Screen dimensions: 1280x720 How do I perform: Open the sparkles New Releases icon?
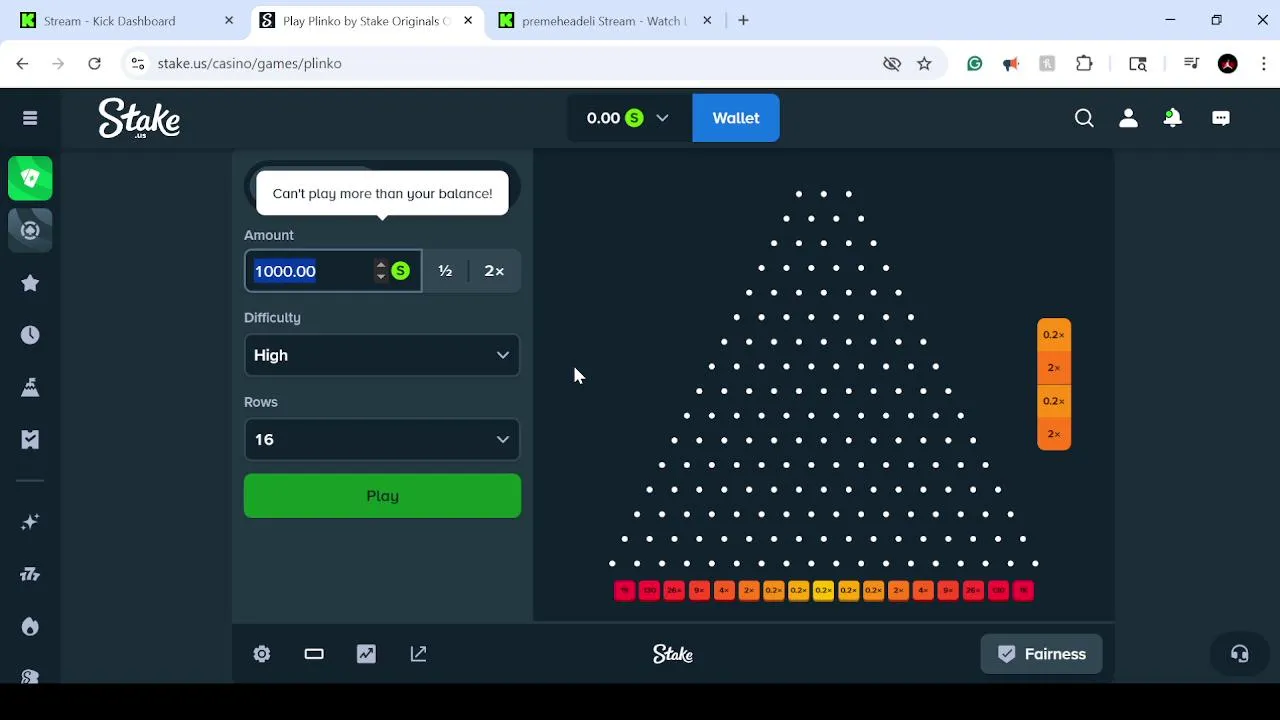(x=30, y=522)
